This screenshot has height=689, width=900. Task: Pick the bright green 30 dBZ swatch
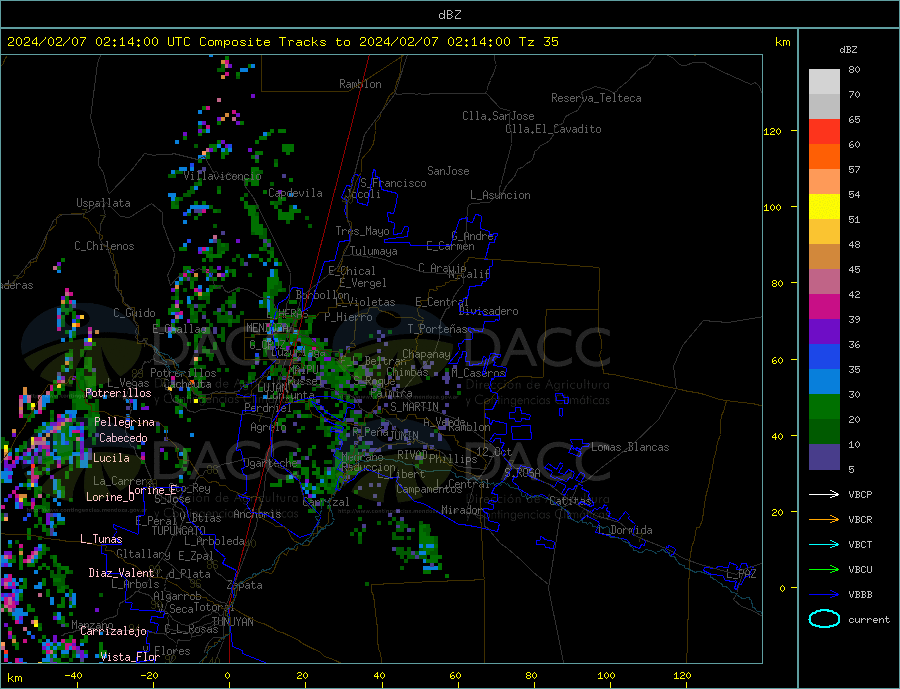pyautogui.click(x=824, y=407)
